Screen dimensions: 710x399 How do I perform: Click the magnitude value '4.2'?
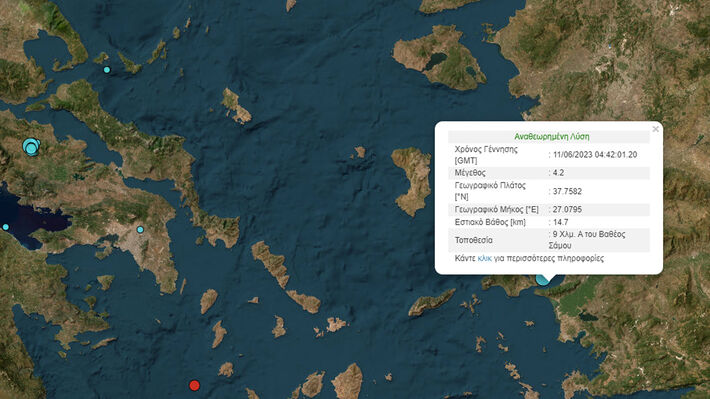(558, 173)
